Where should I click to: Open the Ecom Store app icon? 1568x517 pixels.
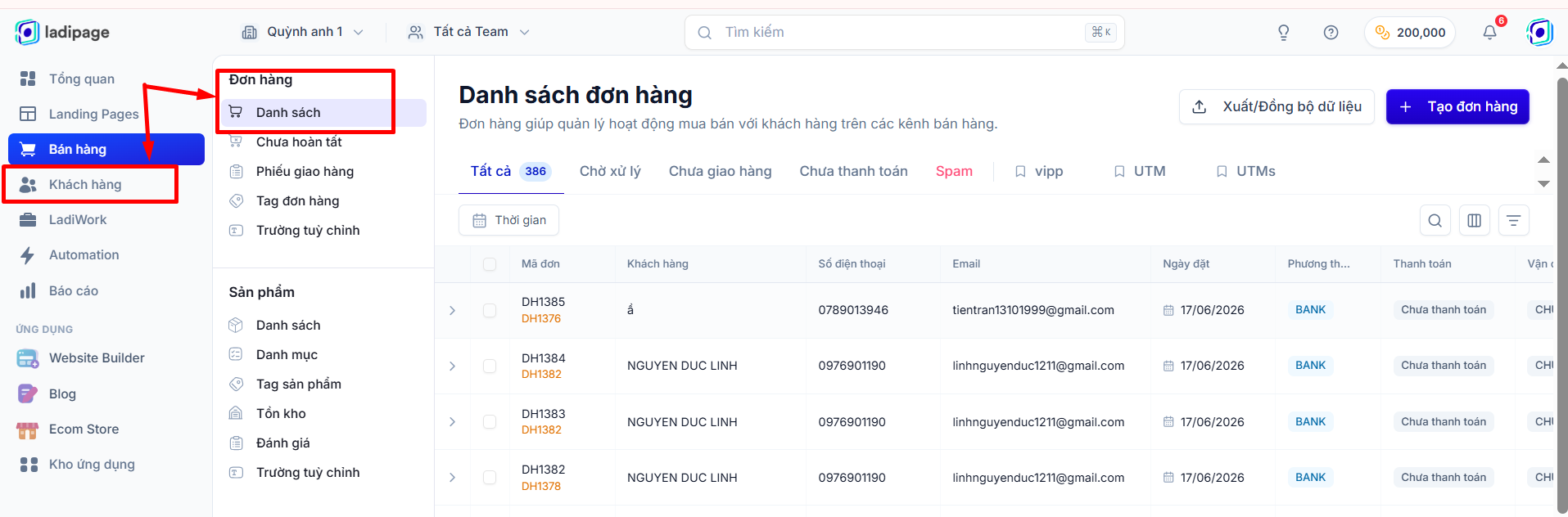[28, 429]
